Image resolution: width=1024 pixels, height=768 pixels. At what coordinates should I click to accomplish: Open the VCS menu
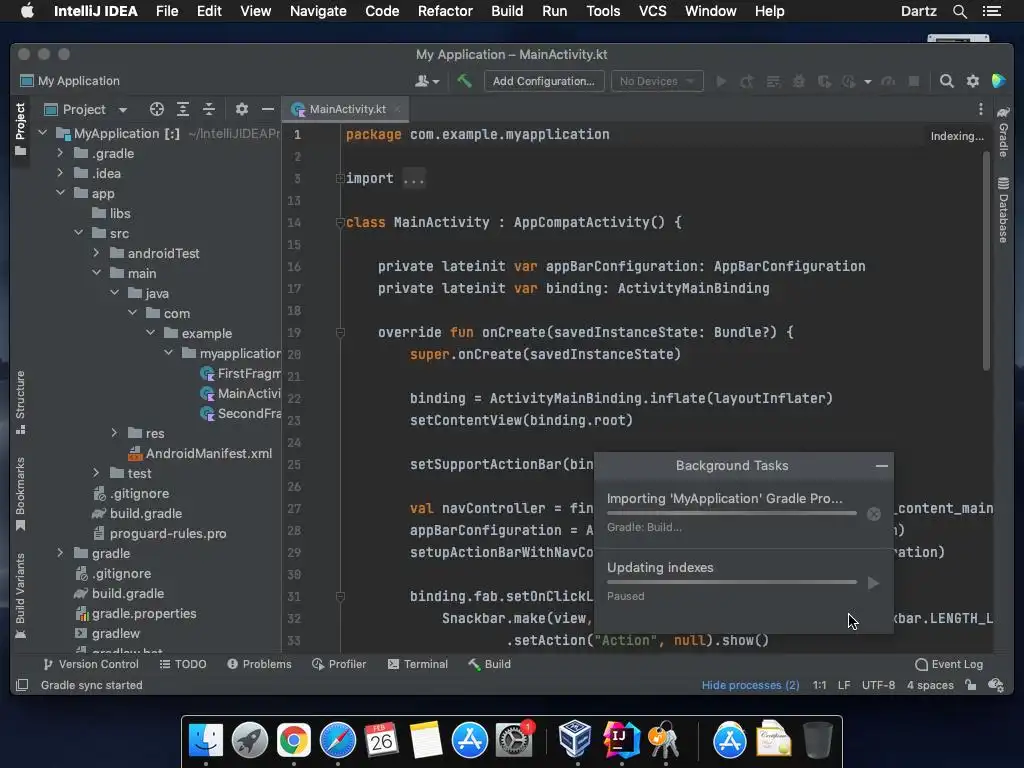click(652, 11)
